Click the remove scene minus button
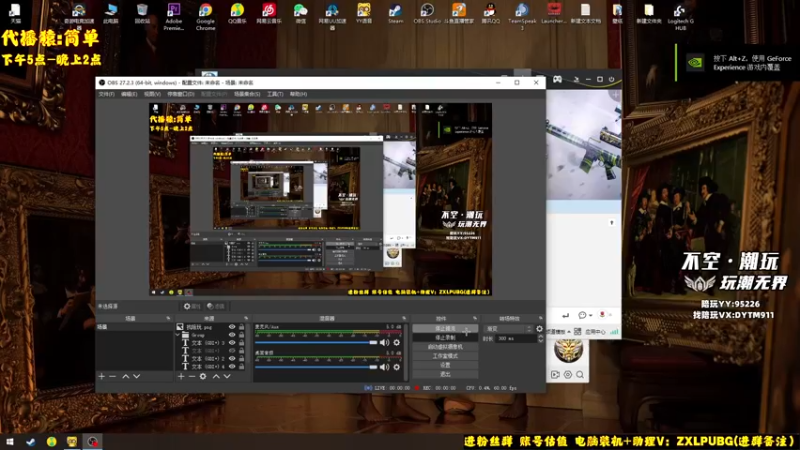The image size is (800, 450). tap(113, 376)
